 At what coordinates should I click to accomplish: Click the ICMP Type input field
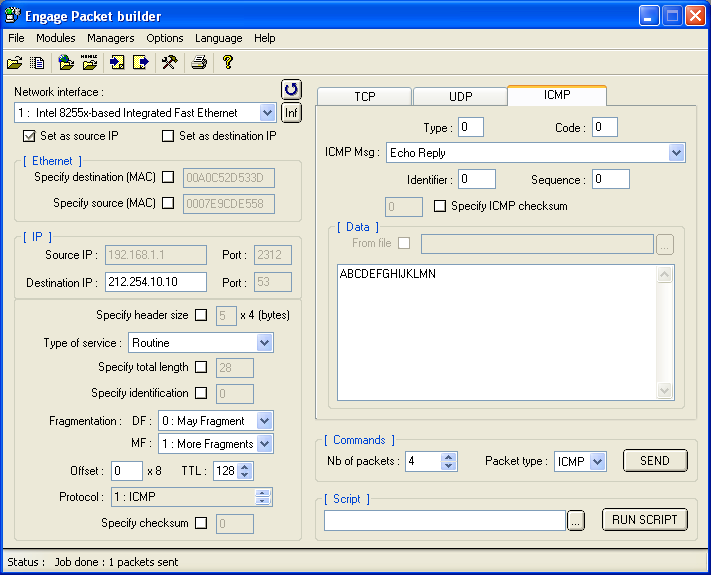[x=471, y=127]
